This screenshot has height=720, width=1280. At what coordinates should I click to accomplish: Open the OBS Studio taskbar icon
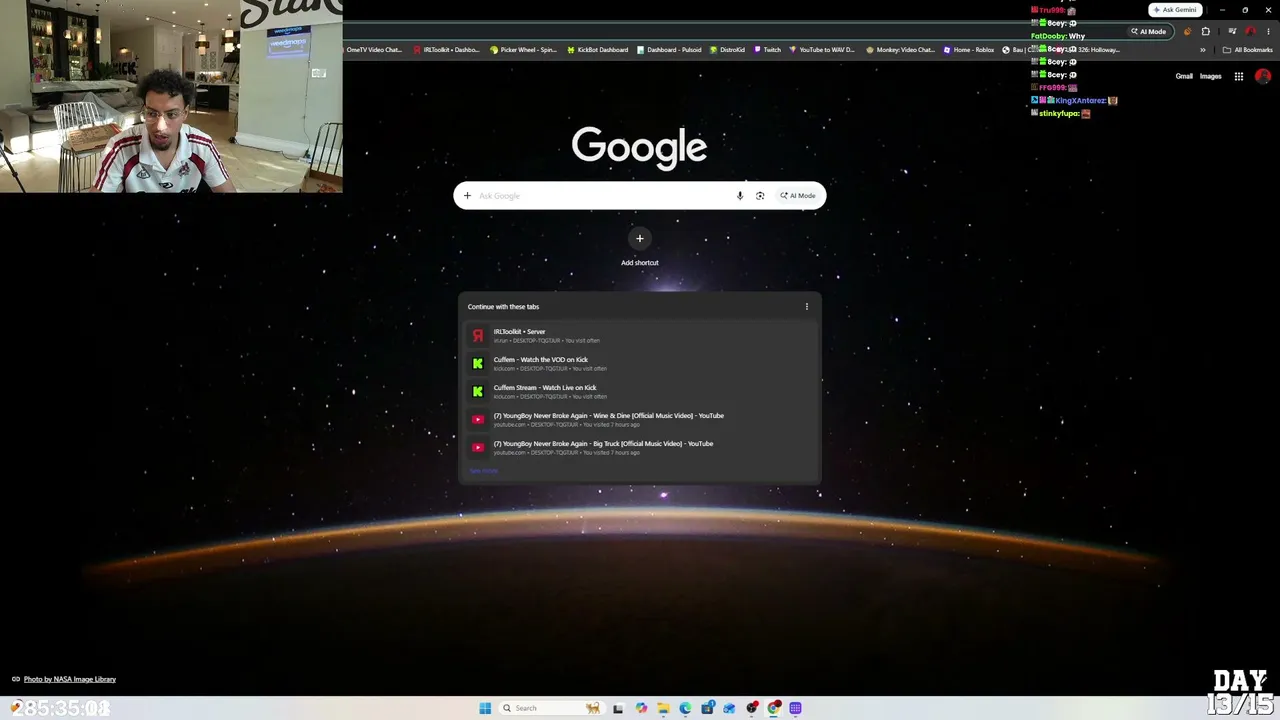click(752, 708)
